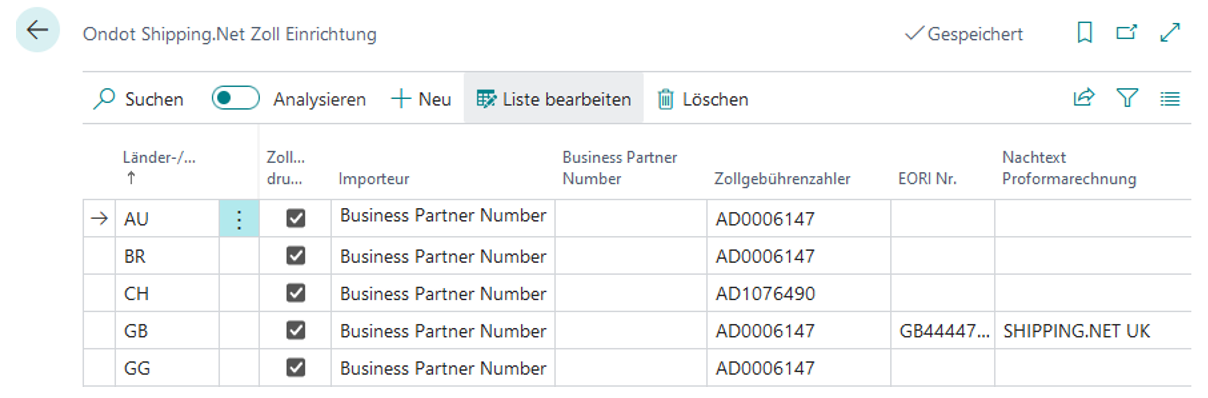Open page in new window icon
The width and height of the screenshot is (1208, 398).
click(1127, 34)
